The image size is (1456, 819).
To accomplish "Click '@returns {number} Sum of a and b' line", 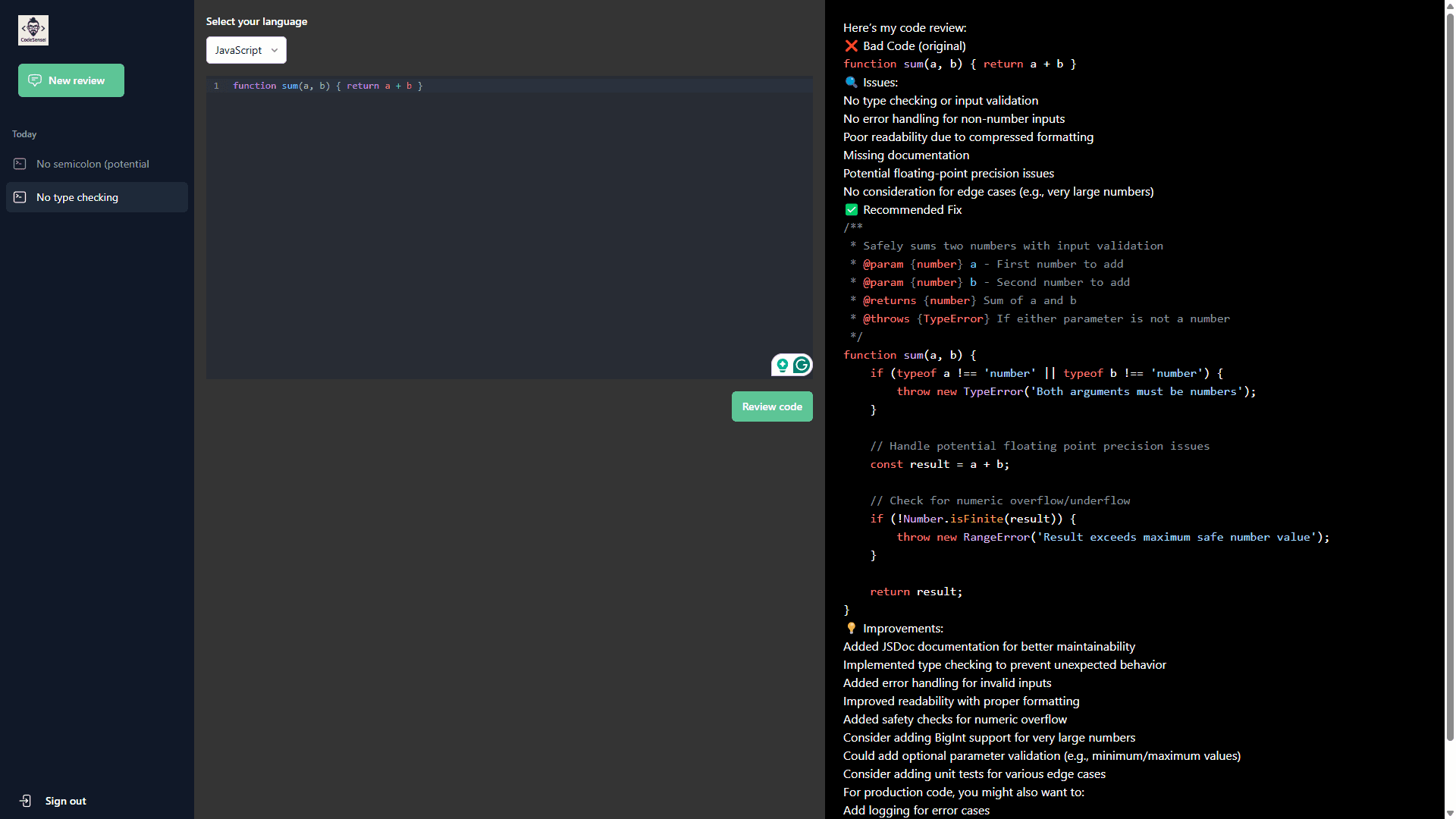I will pos(963,301).
